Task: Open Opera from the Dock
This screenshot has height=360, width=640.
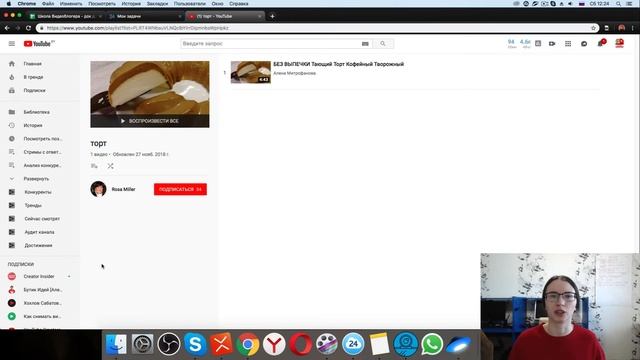Action: 300,344
